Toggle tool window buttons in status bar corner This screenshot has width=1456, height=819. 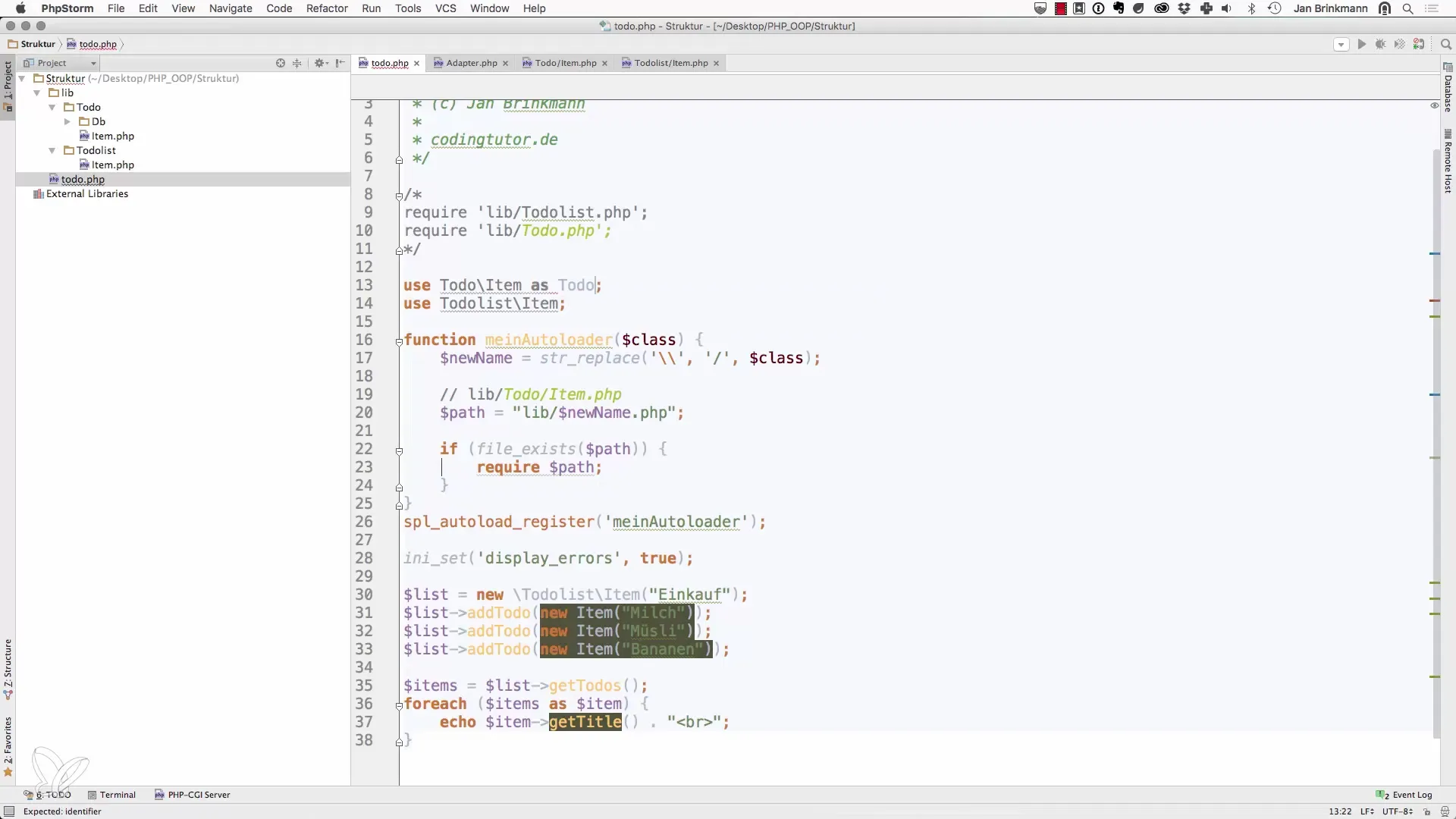9,811
